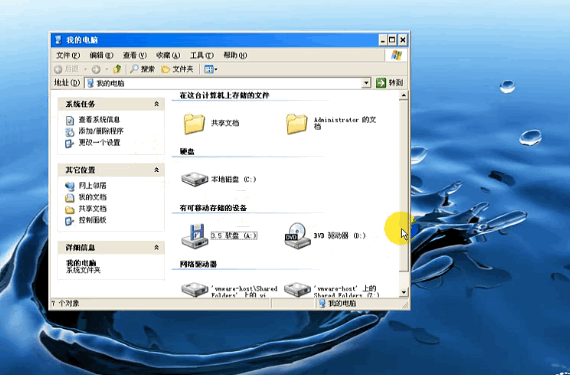Click the 后退 back arrow button
This screenshot has height=375, width=570.
click(66, 69)
